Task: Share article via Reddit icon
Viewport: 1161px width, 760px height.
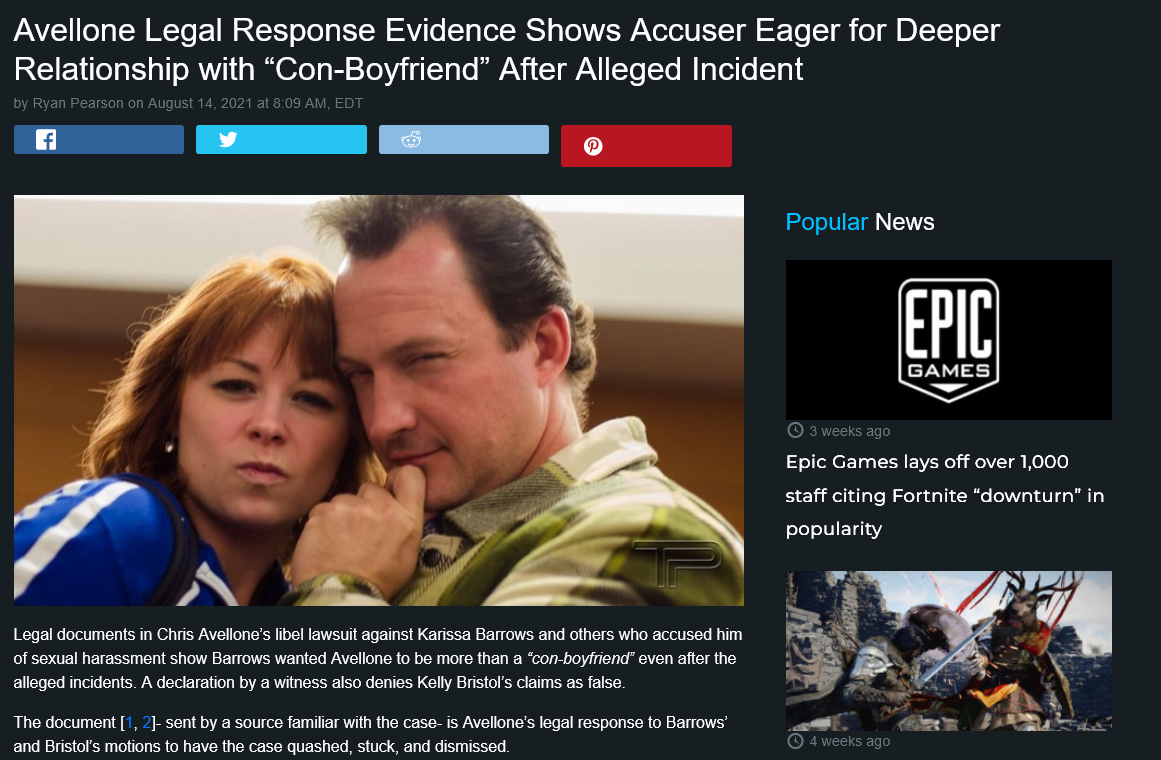Action: coord(411,139)
